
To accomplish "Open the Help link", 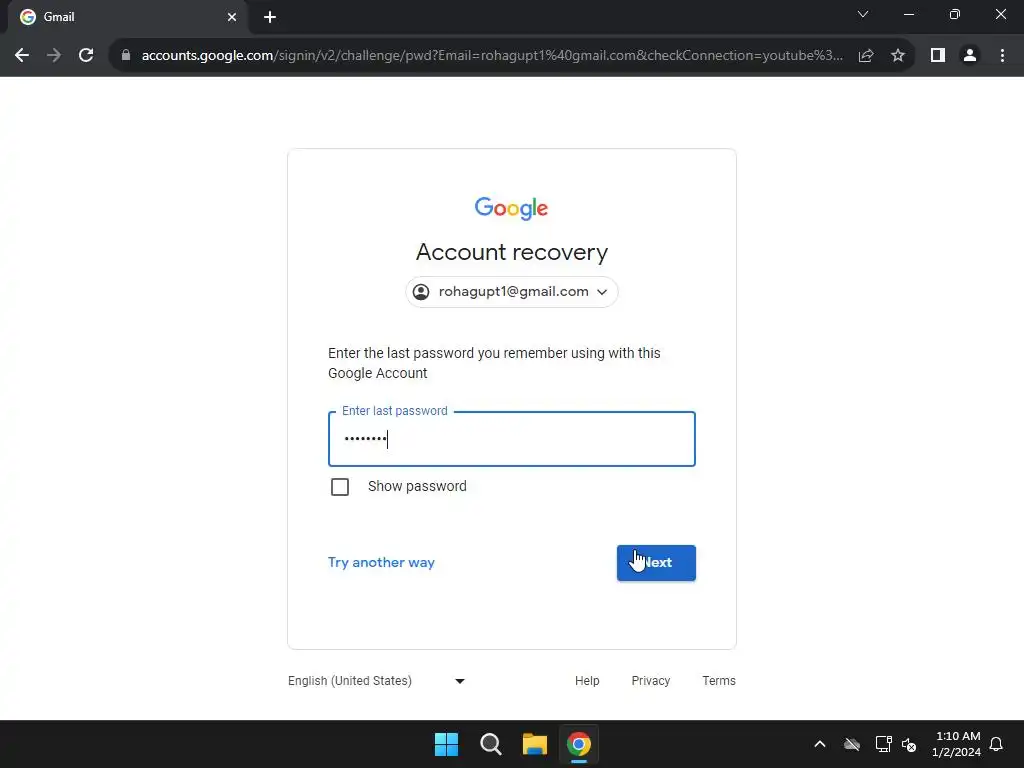I will [587, 680].
